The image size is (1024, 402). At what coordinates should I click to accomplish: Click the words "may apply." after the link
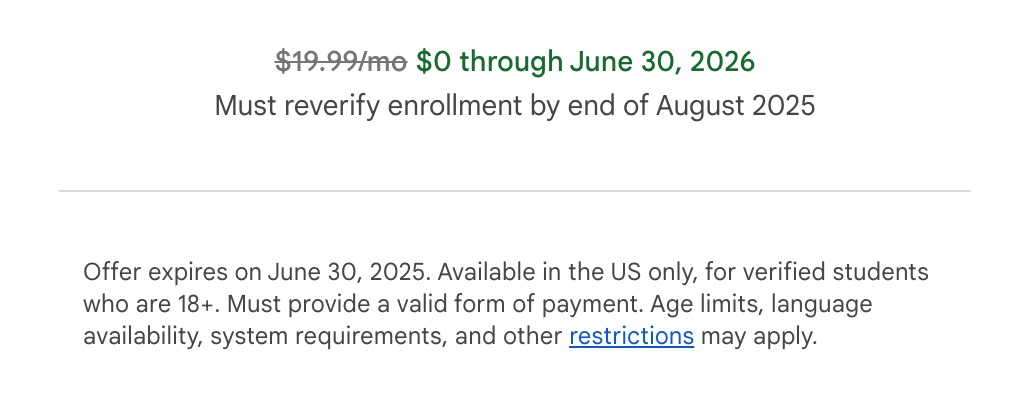759,336
